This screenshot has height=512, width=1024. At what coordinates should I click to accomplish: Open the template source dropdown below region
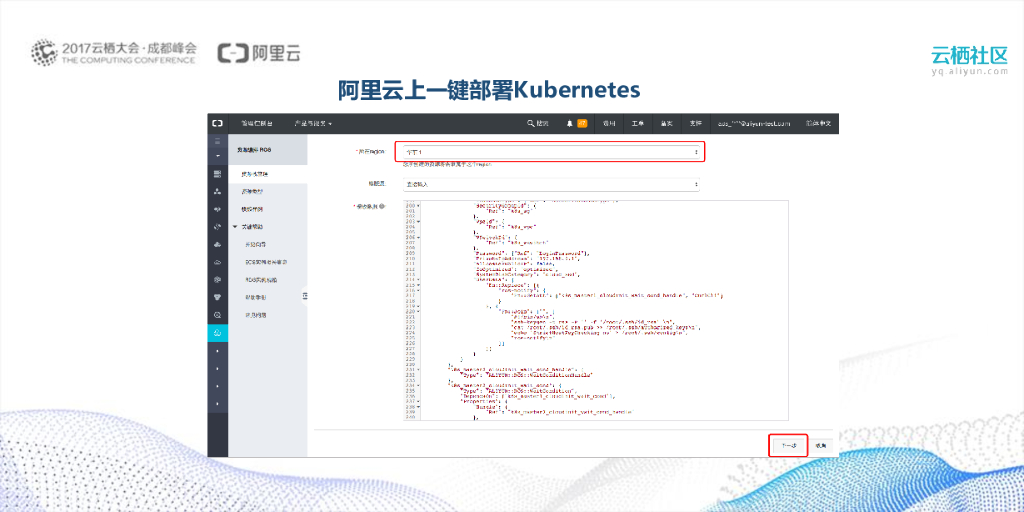click(x=550, y=184)
